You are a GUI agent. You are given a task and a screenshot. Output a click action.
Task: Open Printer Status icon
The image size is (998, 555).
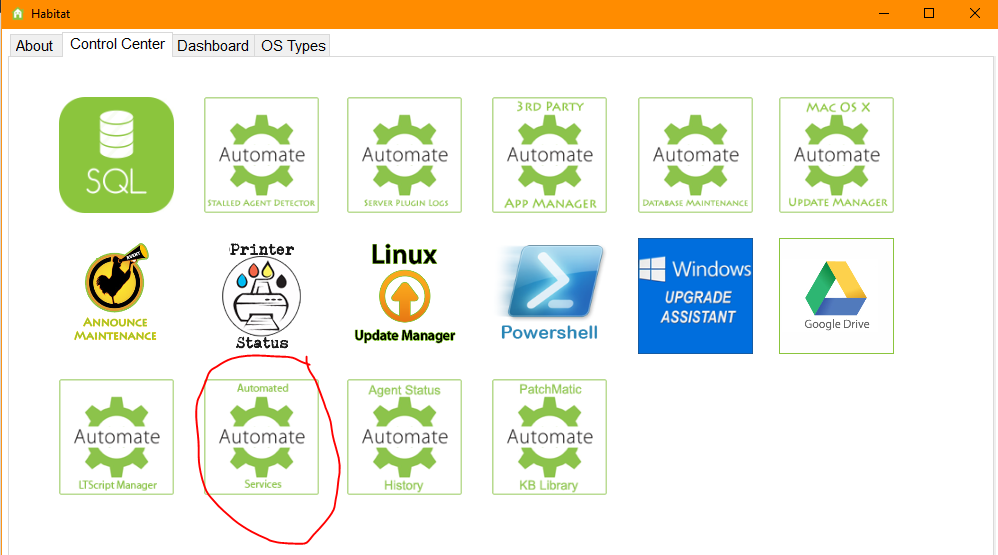[262, 296]
